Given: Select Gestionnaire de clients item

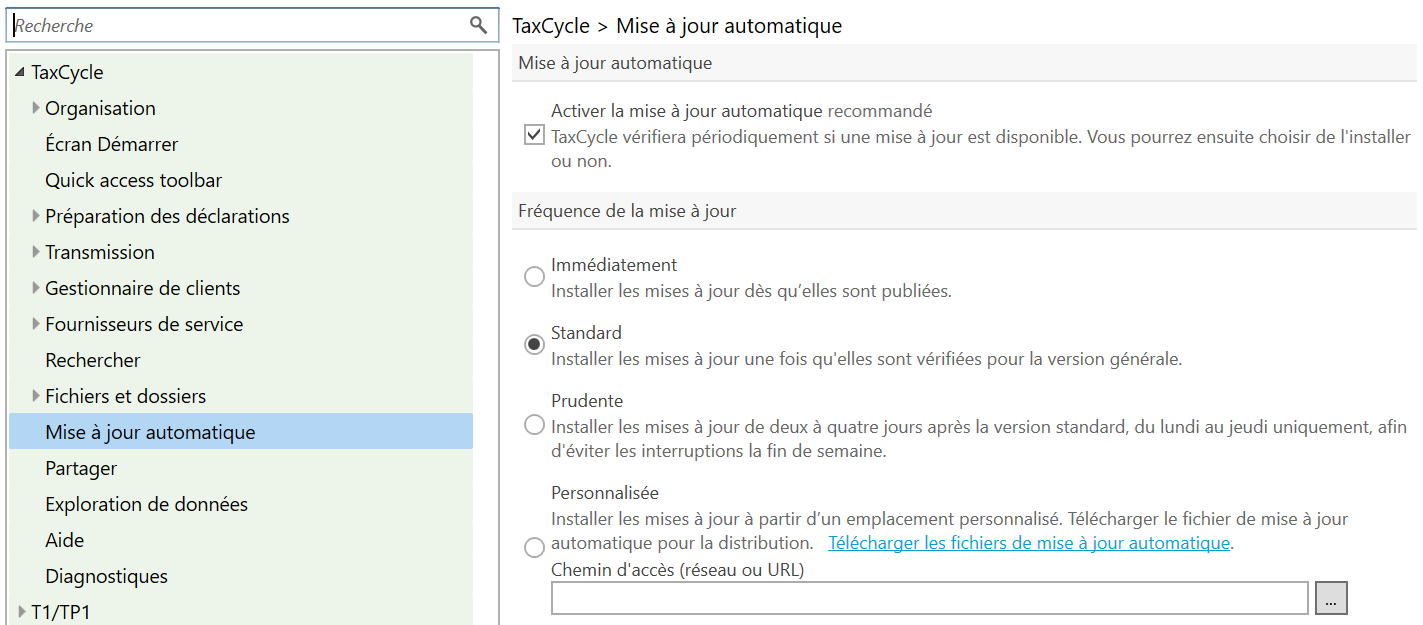Looking at the screenshot, I should coord(143,288).
